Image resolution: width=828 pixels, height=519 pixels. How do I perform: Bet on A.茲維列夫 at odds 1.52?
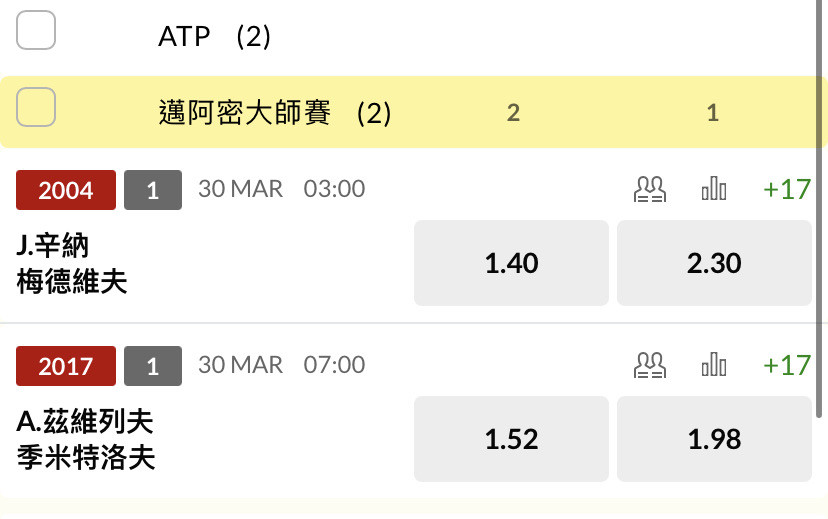coord(511,439)
